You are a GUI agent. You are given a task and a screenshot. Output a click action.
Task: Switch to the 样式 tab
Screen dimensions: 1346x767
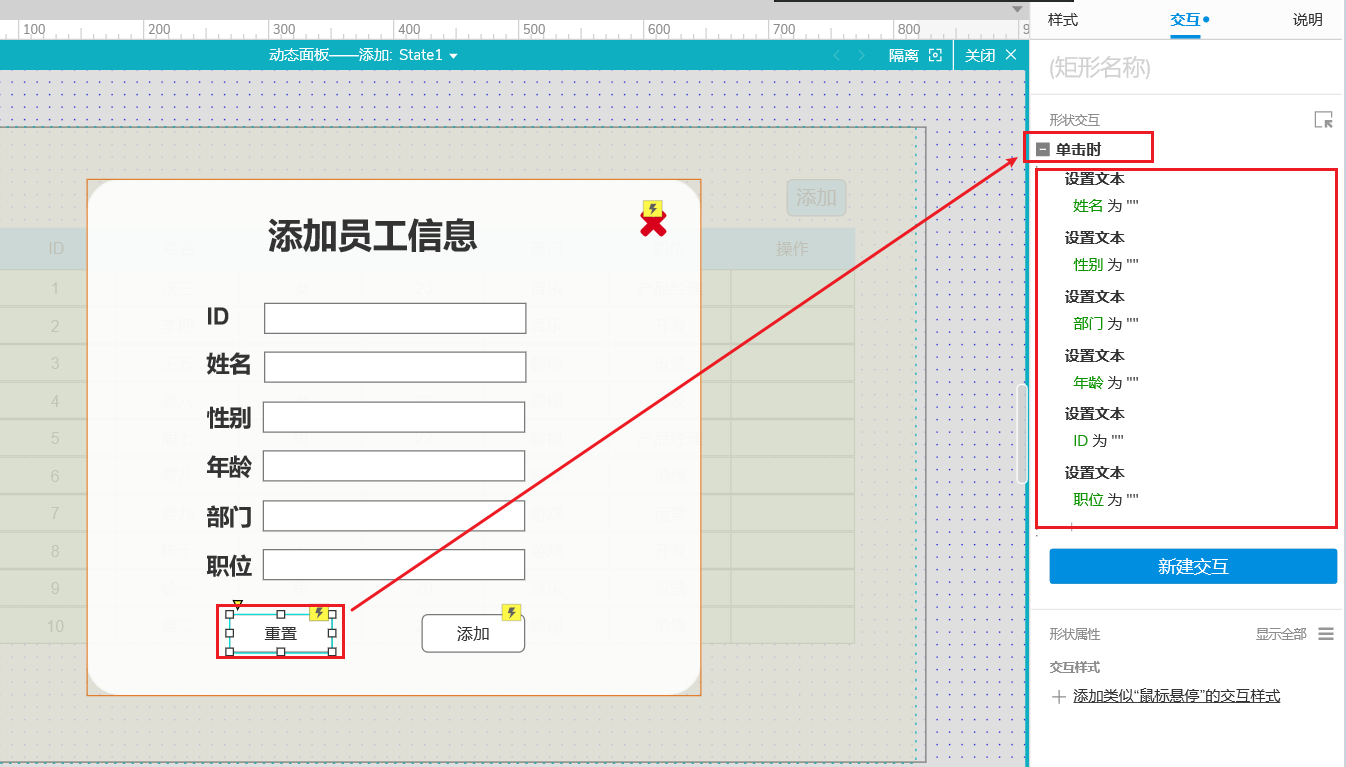point(1063,20)
